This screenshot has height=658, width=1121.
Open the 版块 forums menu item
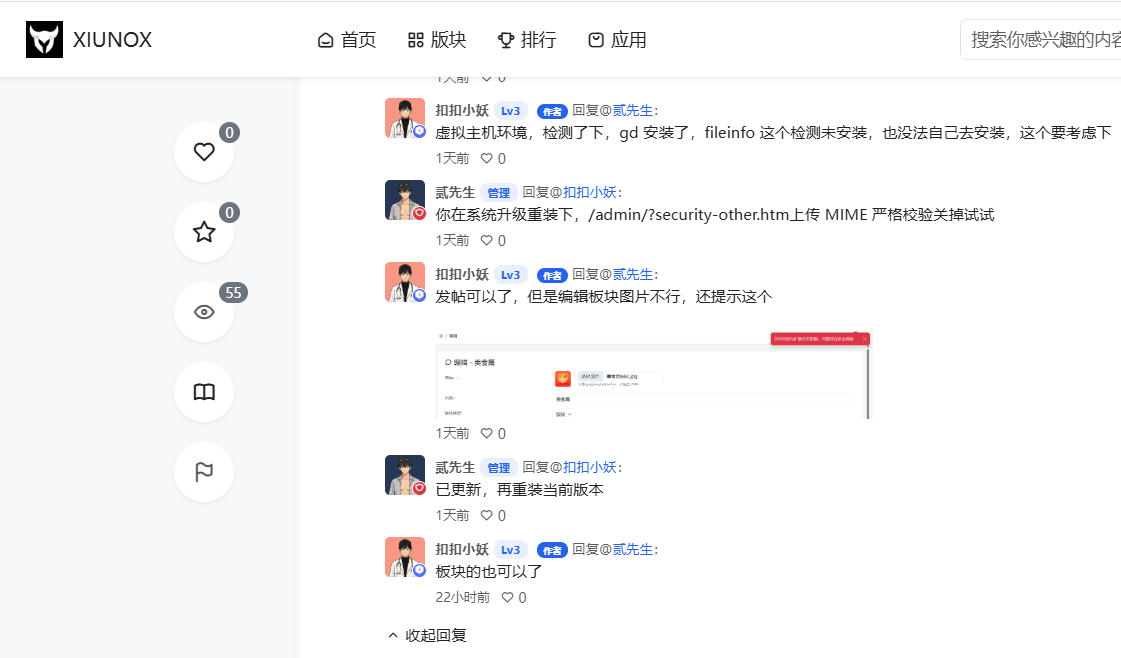437,40
